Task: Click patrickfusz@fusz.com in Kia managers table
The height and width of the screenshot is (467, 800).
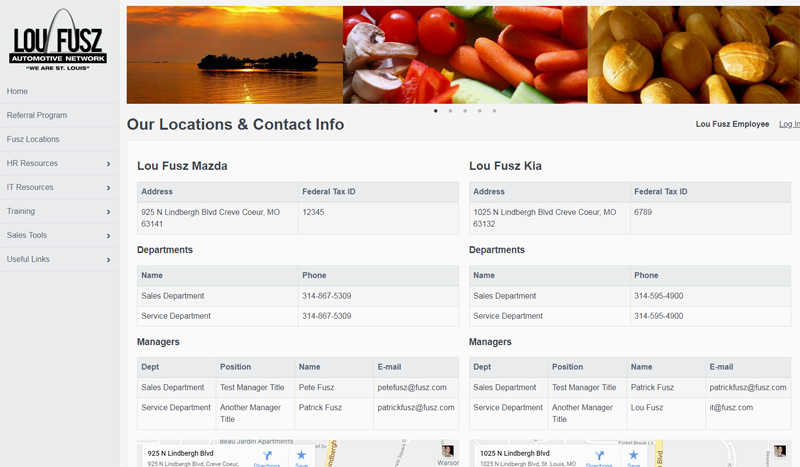Action: pos(747,387)
